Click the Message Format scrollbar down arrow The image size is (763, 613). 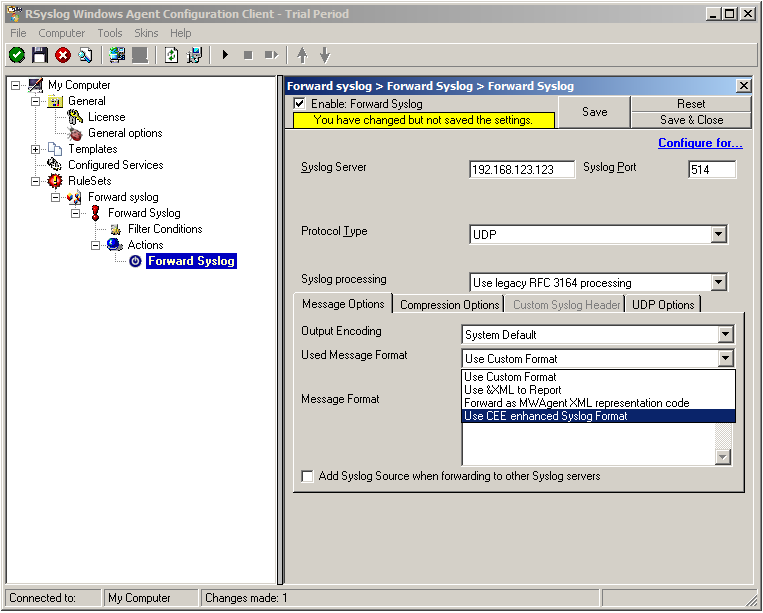(x=723, y=457)
